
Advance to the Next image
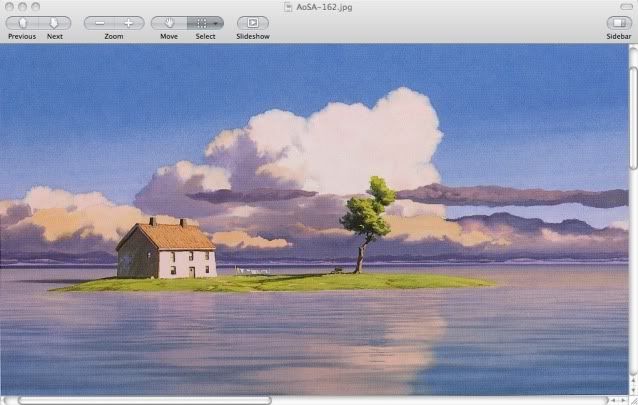tap(55, 23)
